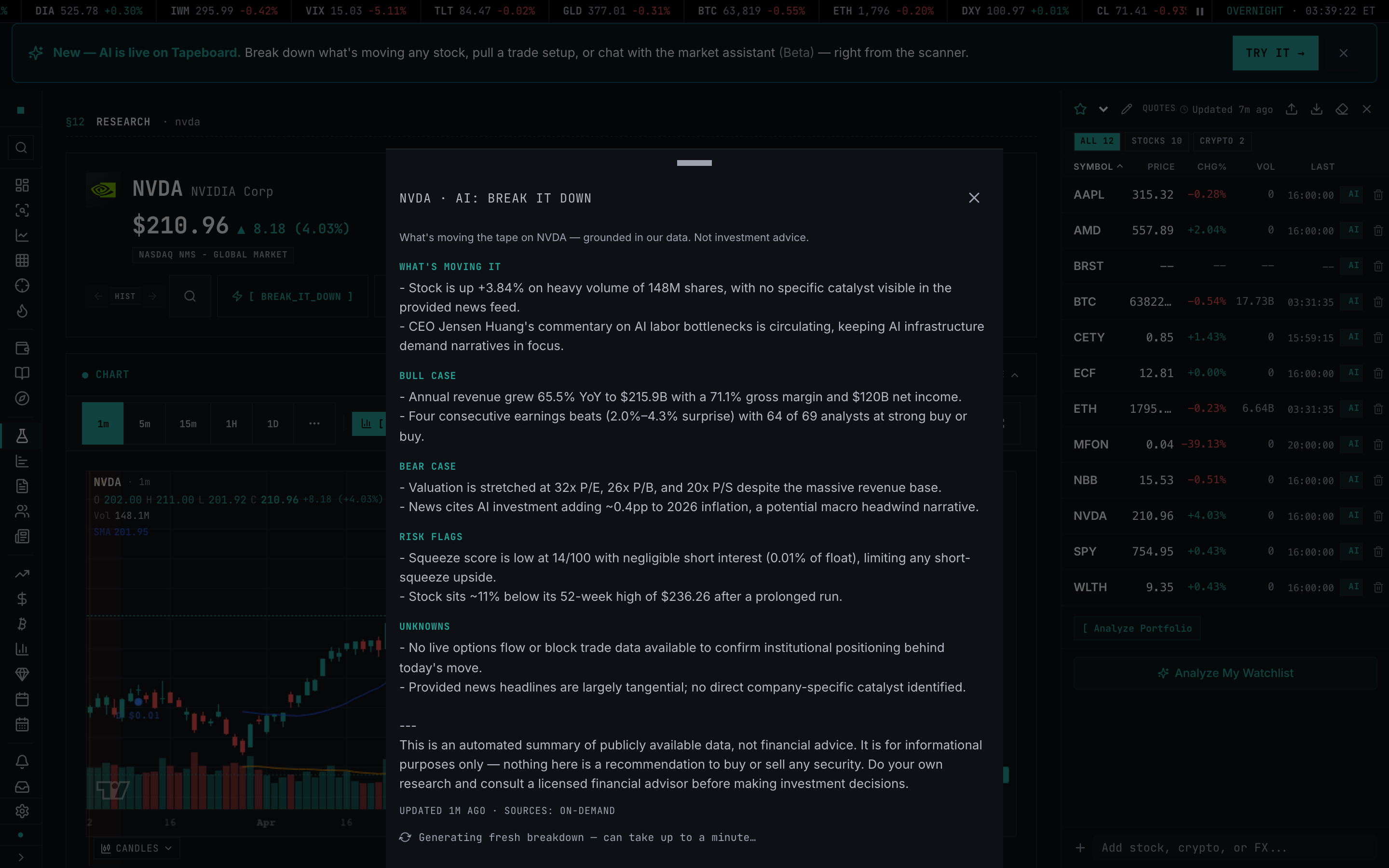Grab the drag handle atop AI panel
Screen dimensions: 1389x868
[x=694, y=163]
